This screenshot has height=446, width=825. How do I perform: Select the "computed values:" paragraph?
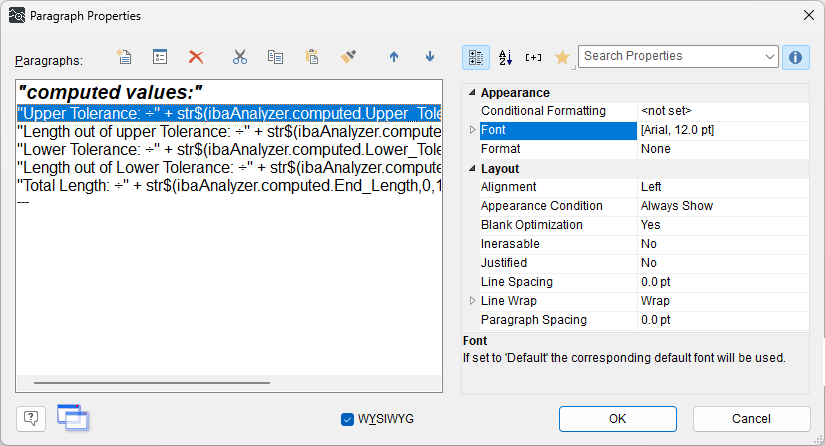pyautogui.click(x=110, y=92)
